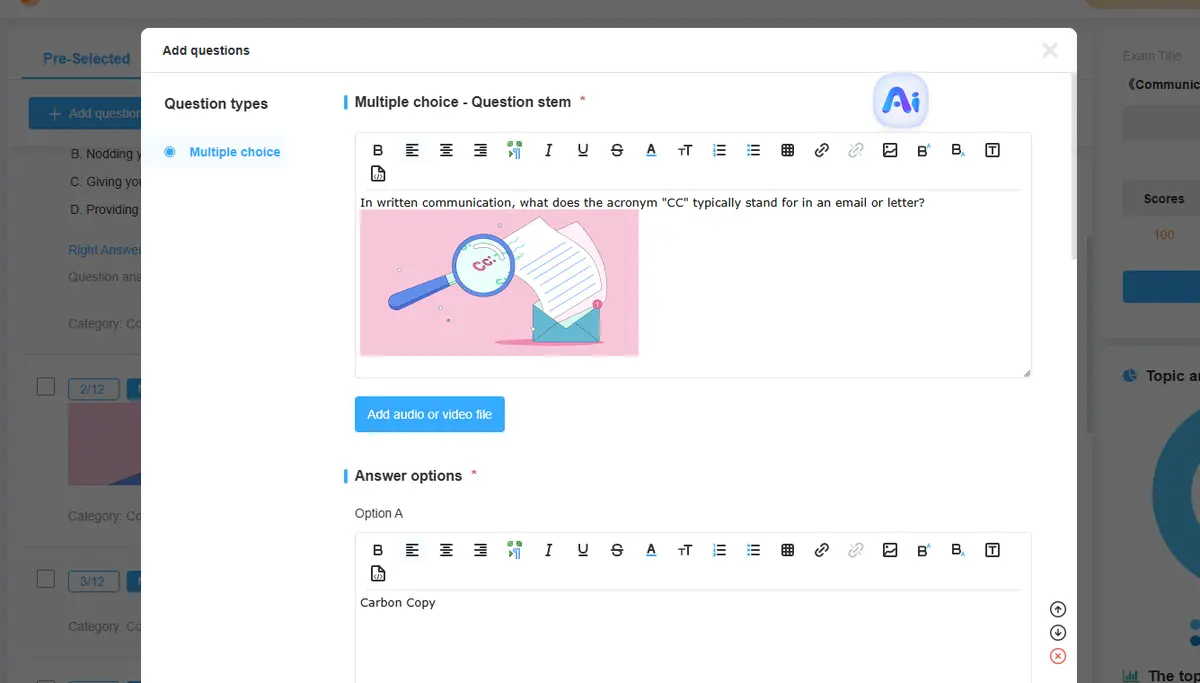Check the 3/12 question checkbox behind dialog
This screenshot has height=683, width=1200.
[45, 578]
